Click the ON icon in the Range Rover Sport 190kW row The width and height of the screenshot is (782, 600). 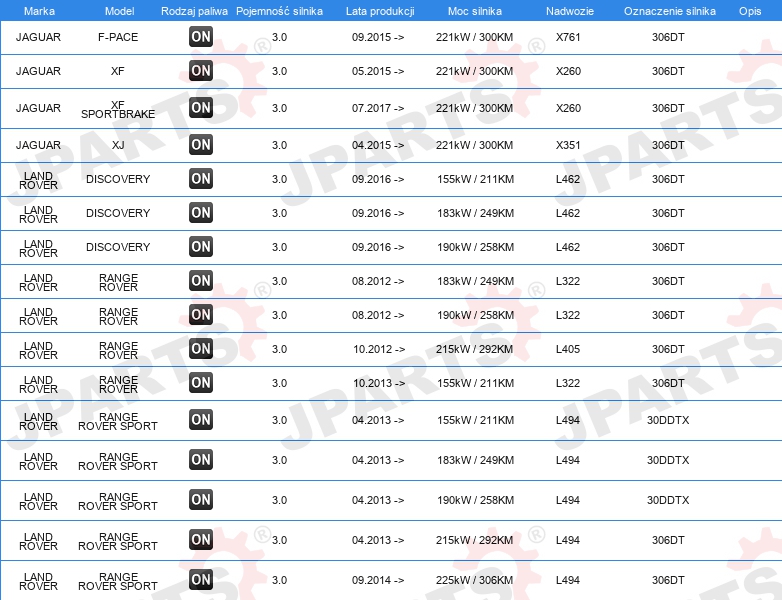(x=201, y=499)
